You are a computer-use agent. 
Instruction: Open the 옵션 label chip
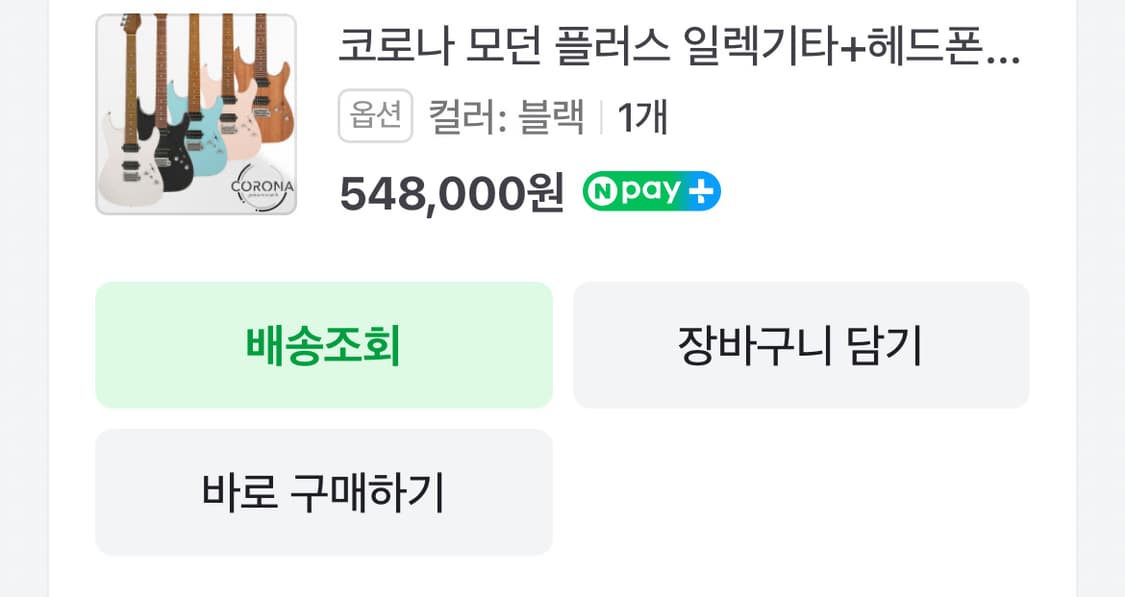(374, 114)
